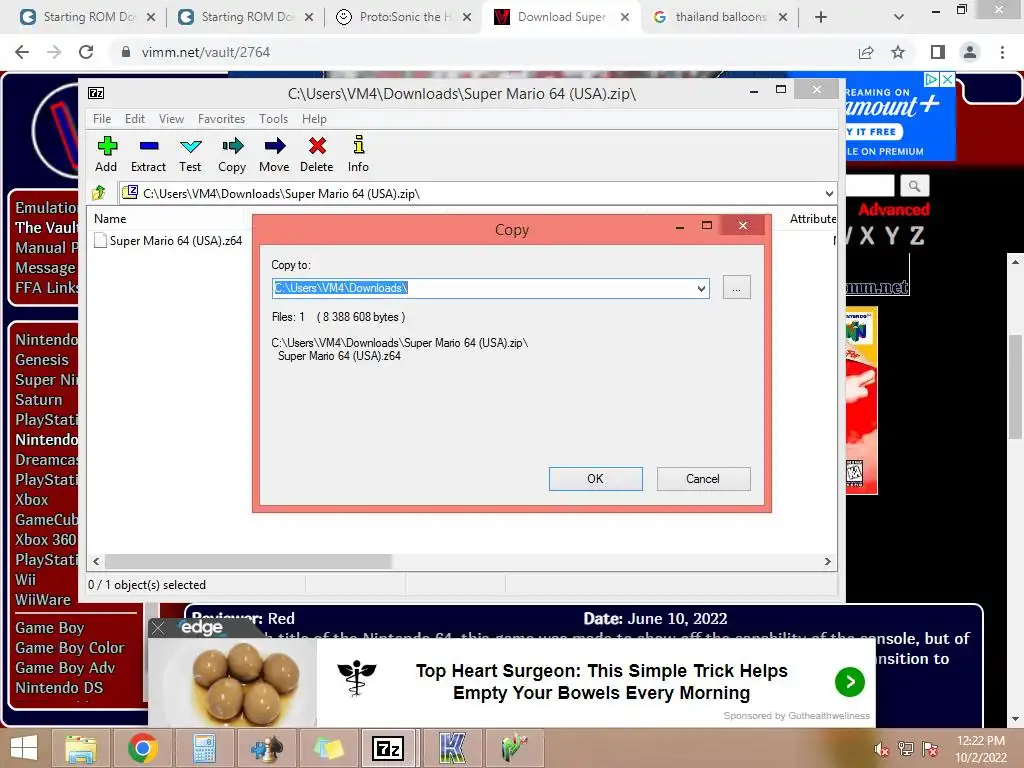Click the Add toolbar icon in 7-Zip
1024x768 pixels.
(106, 155)
